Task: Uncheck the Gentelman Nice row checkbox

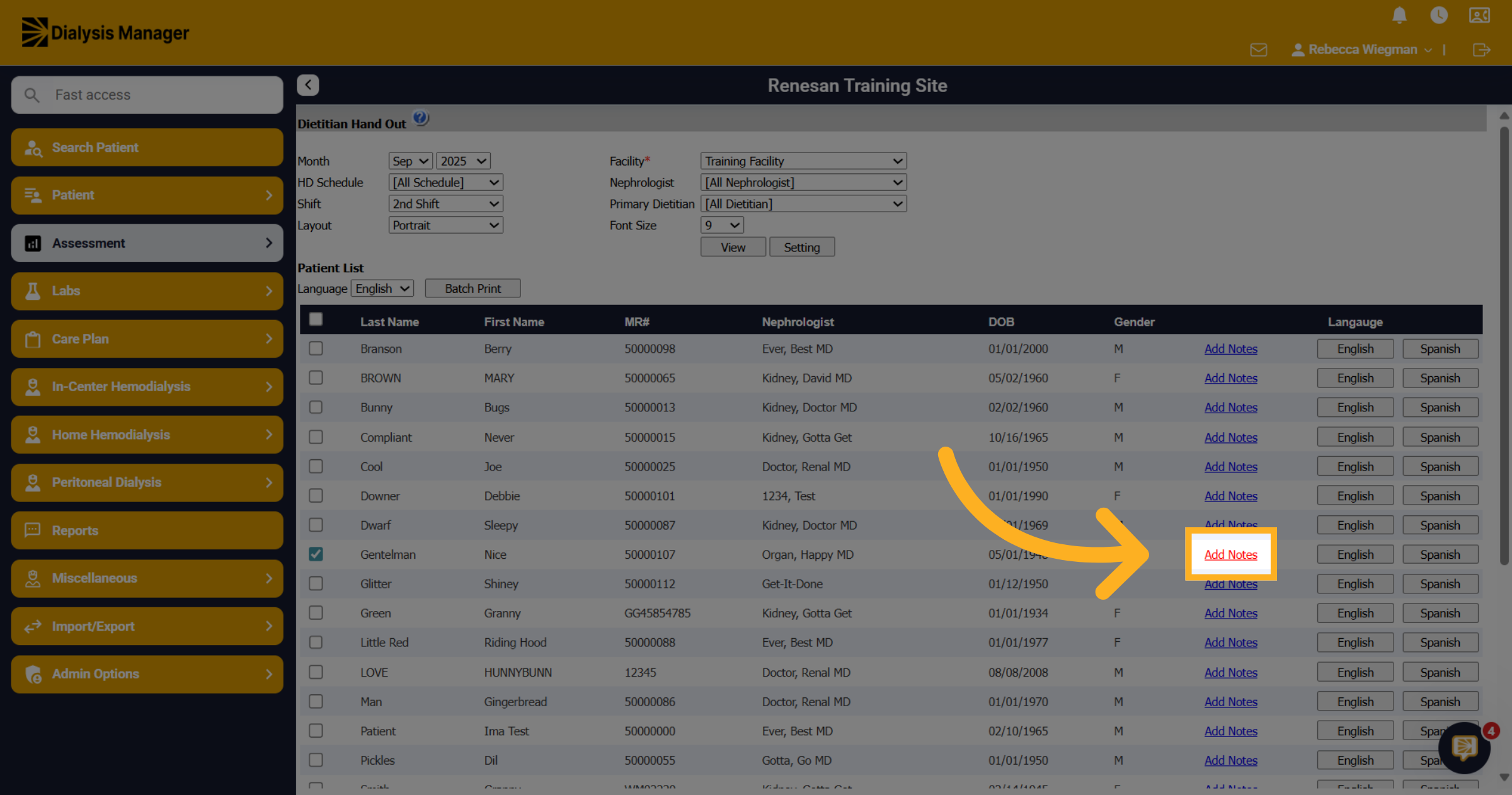Action: [316, 554]
